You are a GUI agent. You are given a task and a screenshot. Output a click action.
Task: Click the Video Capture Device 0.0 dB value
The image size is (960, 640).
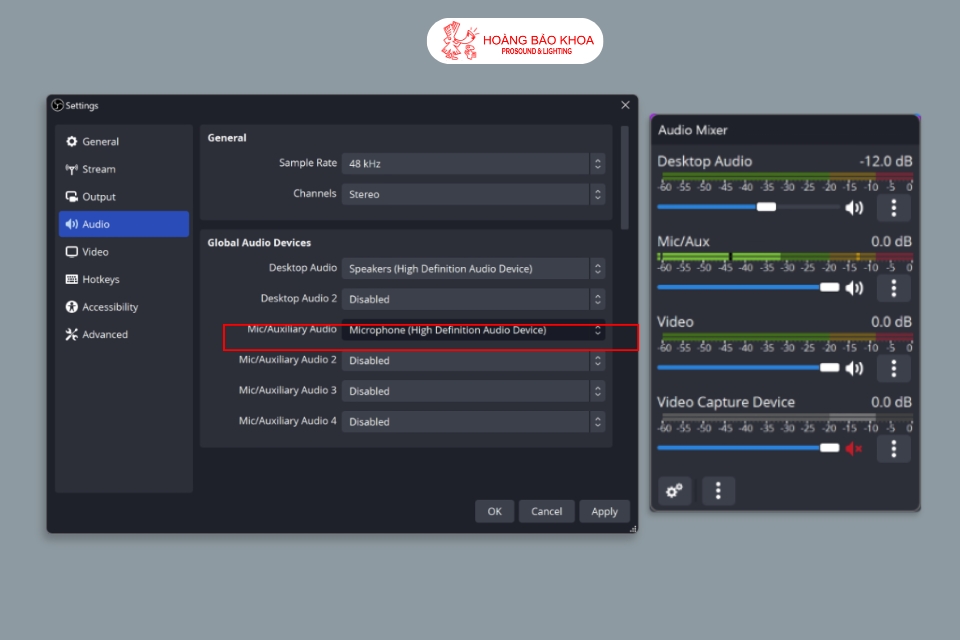(891, 402)
